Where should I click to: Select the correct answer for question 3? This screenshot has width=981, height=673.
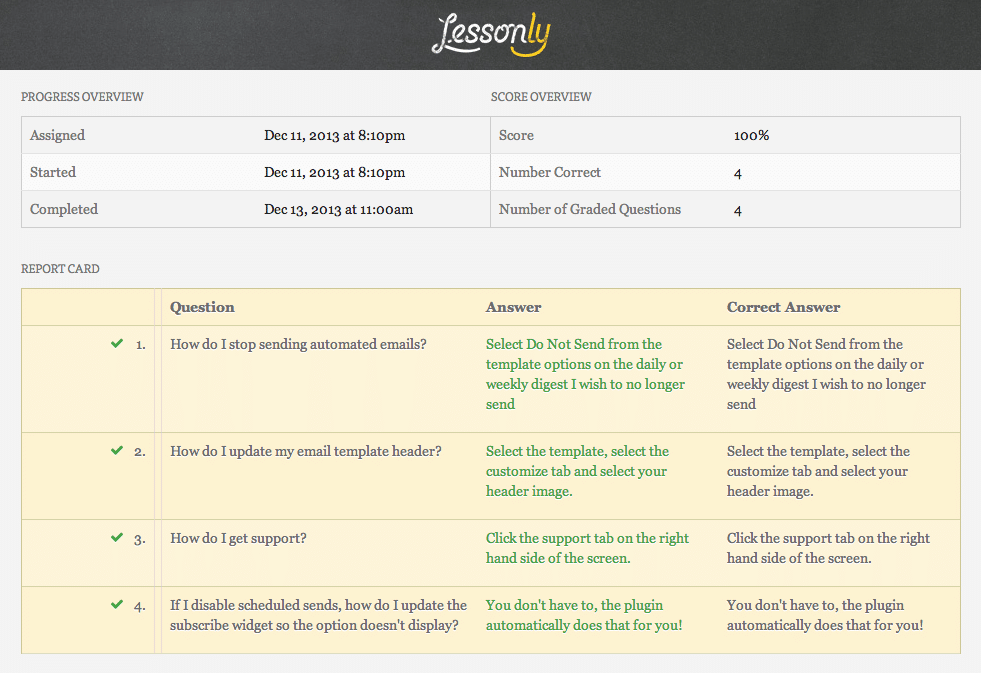(x=828, y=548)
